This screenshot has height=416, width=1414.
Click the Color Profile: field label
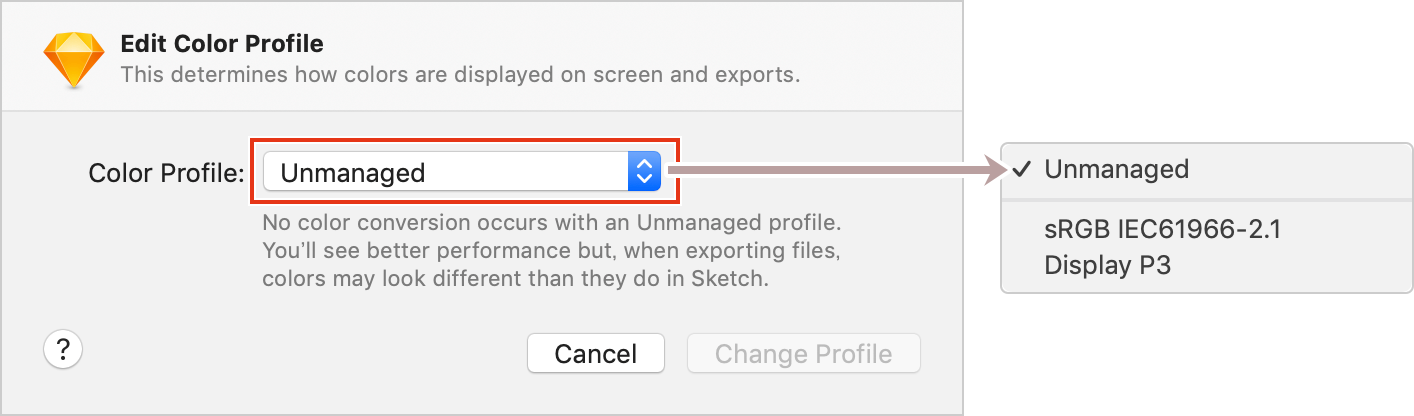166,173
